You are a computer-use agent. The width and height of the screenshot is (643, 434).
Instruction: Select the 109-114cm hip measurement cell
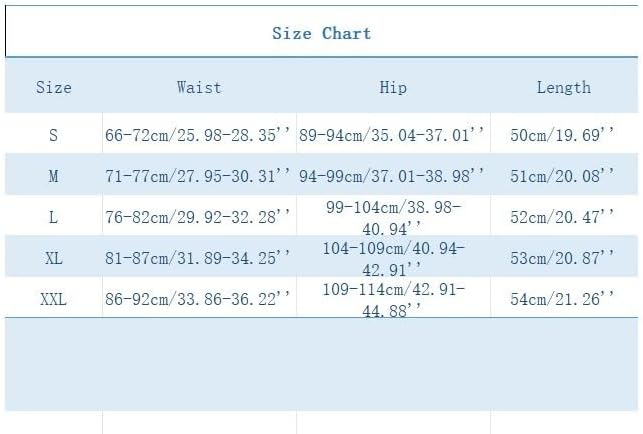pyautogui.click(x=393, y=298)
